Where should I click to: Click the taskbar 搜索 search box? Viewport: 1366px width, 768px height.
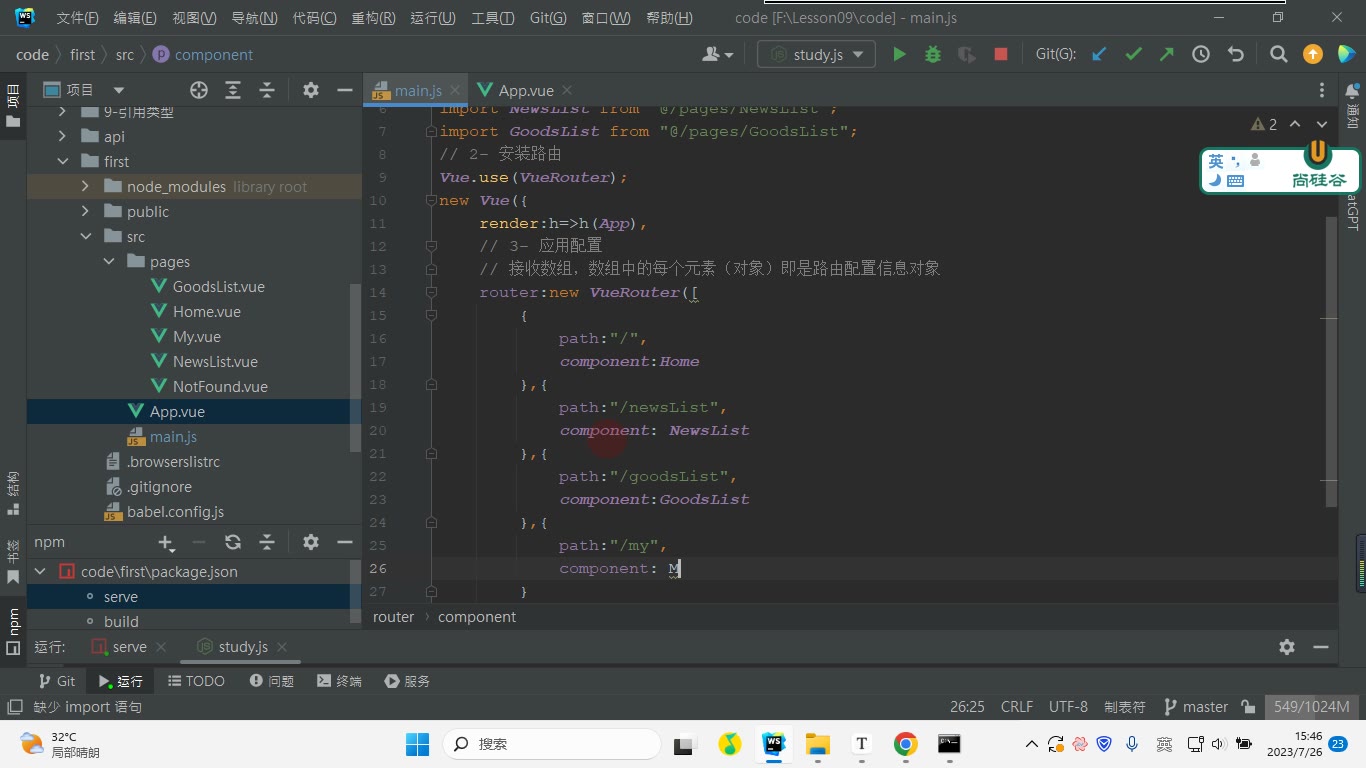pos(551,744)
